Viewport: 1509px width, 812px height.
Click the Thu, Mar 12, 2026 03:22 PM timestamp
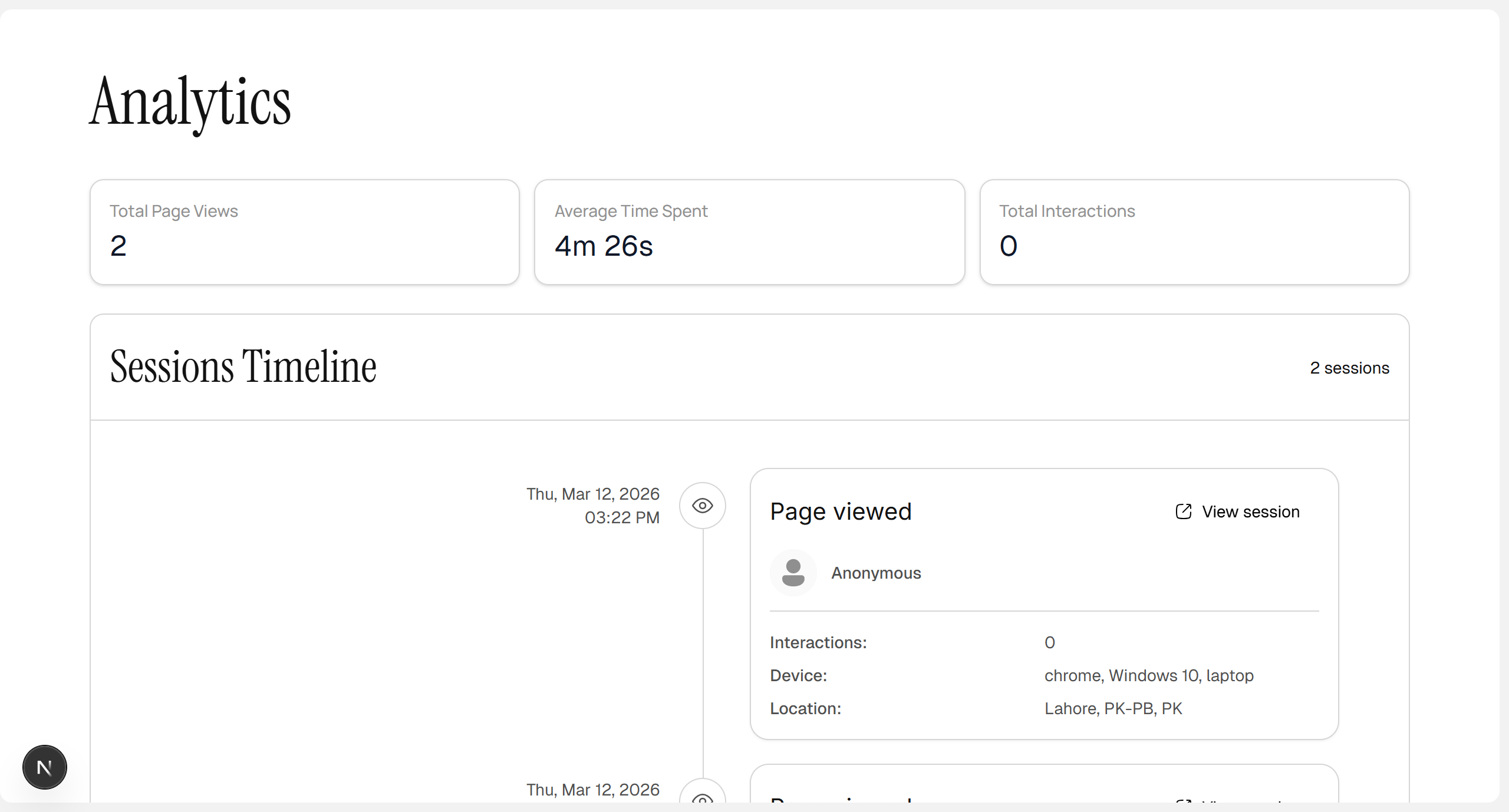592,506
